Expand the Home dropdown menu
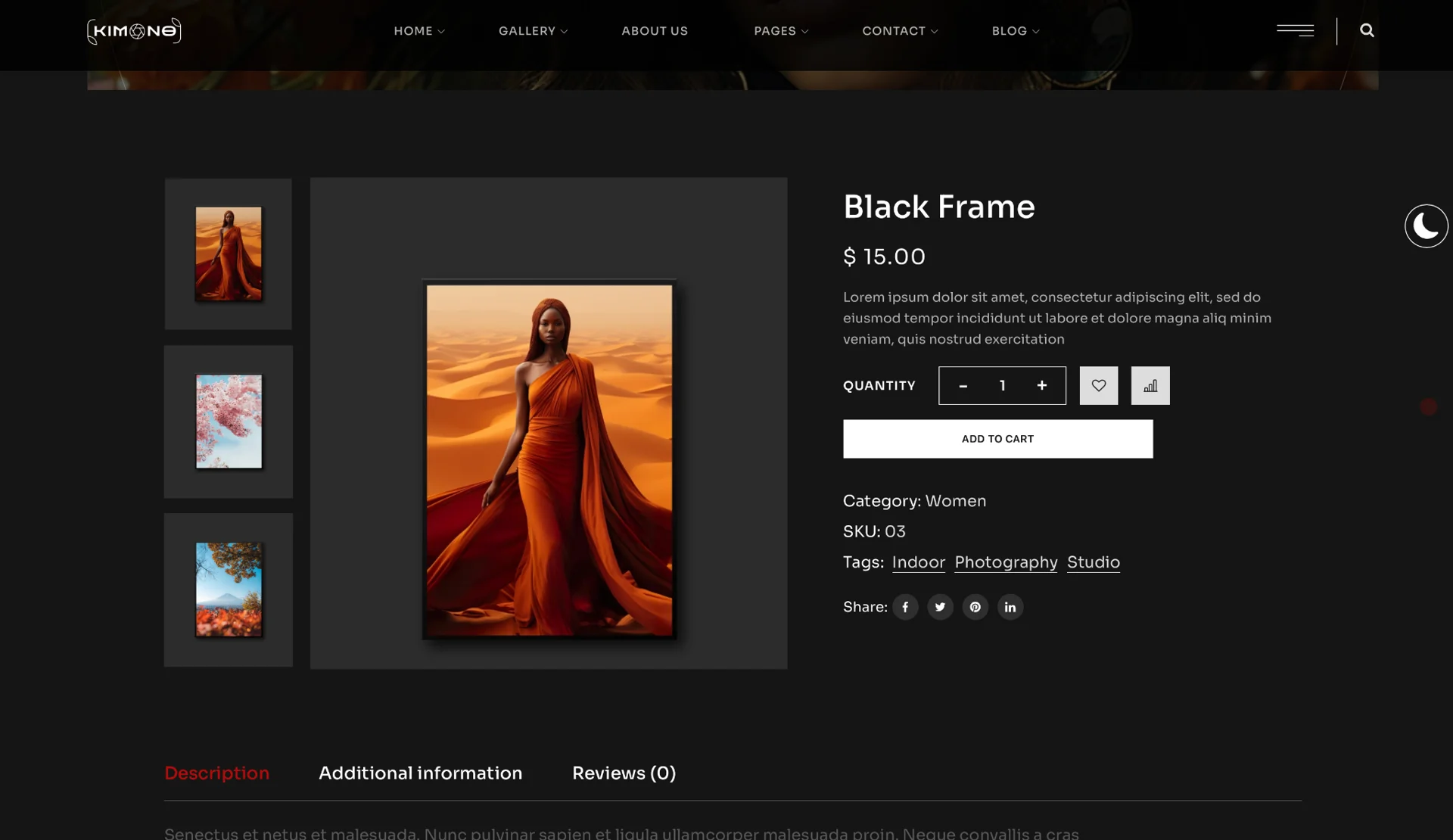1453x840 pixels. click(x=419, y=31)
